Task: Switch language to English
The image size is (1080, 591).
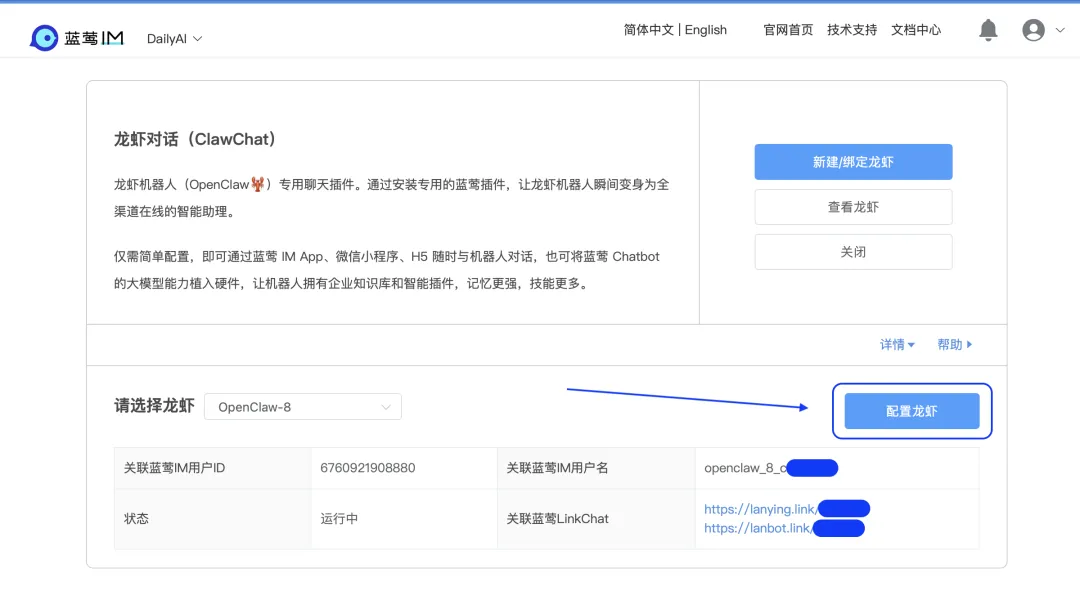Action: (705, 30)
